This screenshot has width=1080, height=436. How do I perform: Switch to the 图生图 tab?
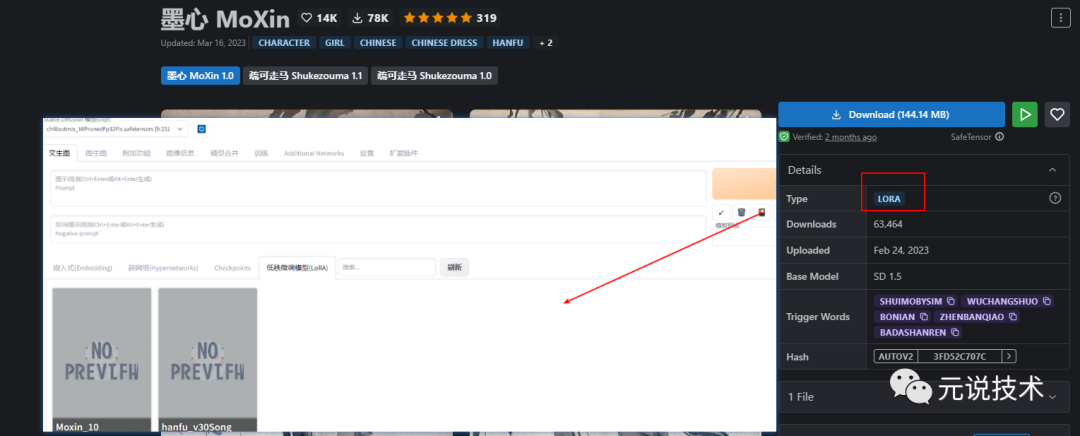tap(95, 153)
